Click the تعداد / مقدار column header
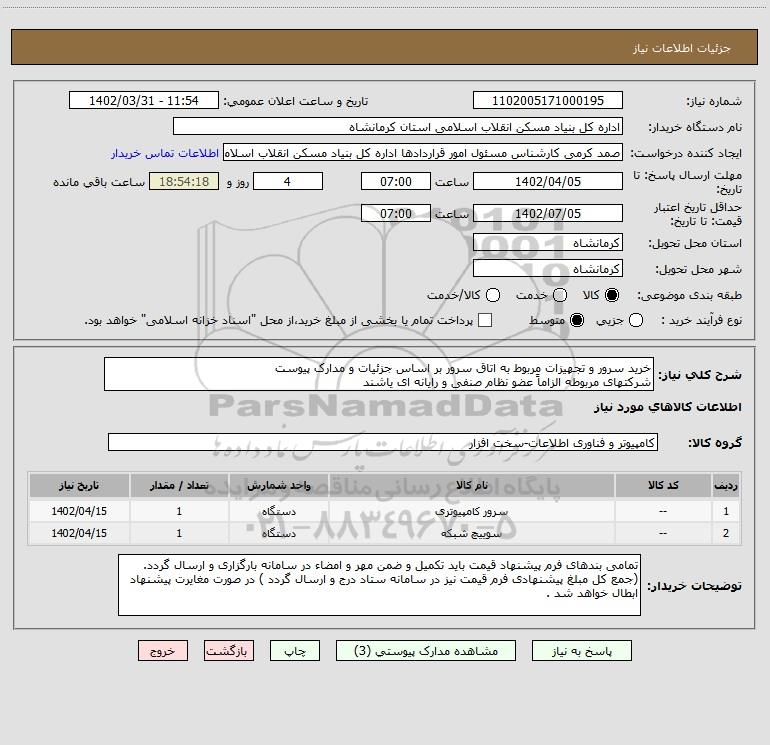The image size is (770, 745). coord(179,485)
